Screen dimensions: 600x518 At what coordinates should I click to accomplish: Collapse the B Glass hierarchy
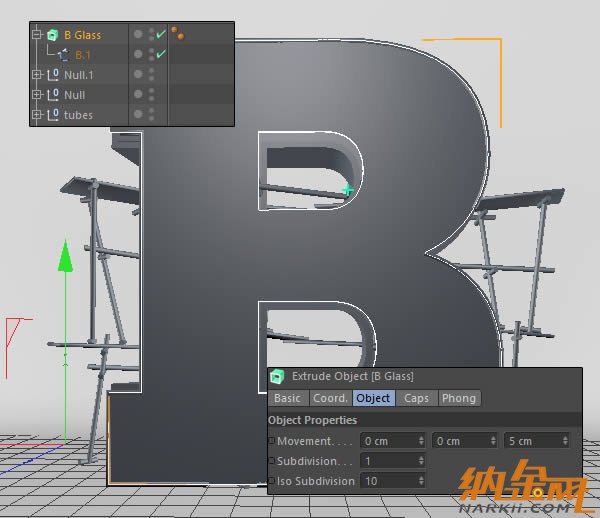click(37, 35)
